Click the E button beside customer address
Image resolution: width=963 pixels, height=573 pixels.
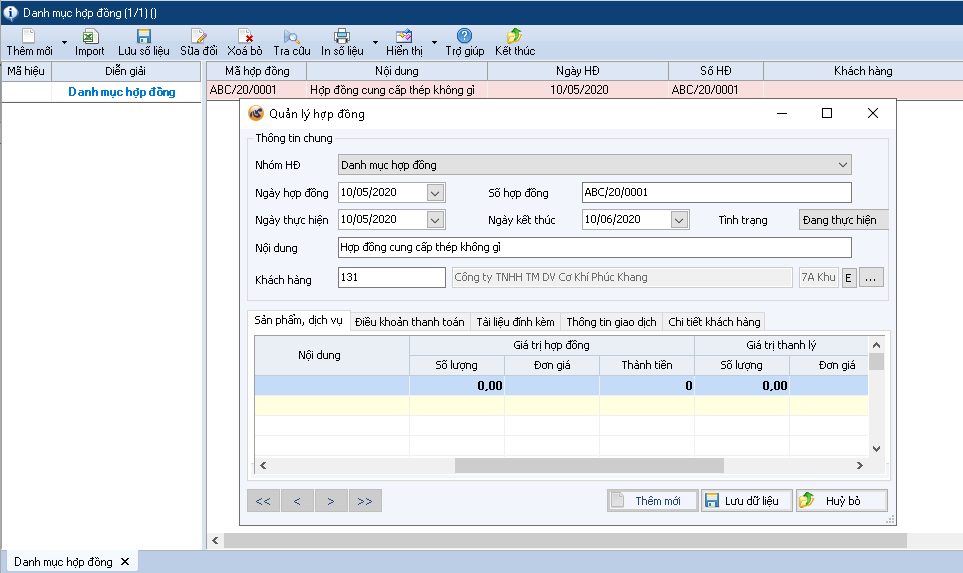coord(849,278)
